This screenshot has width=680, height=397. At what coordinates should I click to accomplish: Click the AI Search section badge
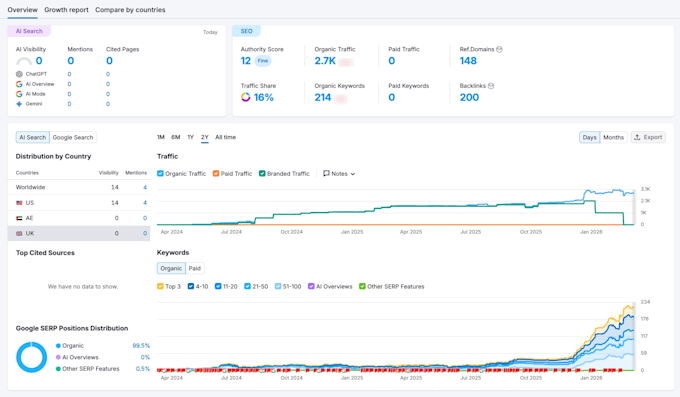pos(29,31)
